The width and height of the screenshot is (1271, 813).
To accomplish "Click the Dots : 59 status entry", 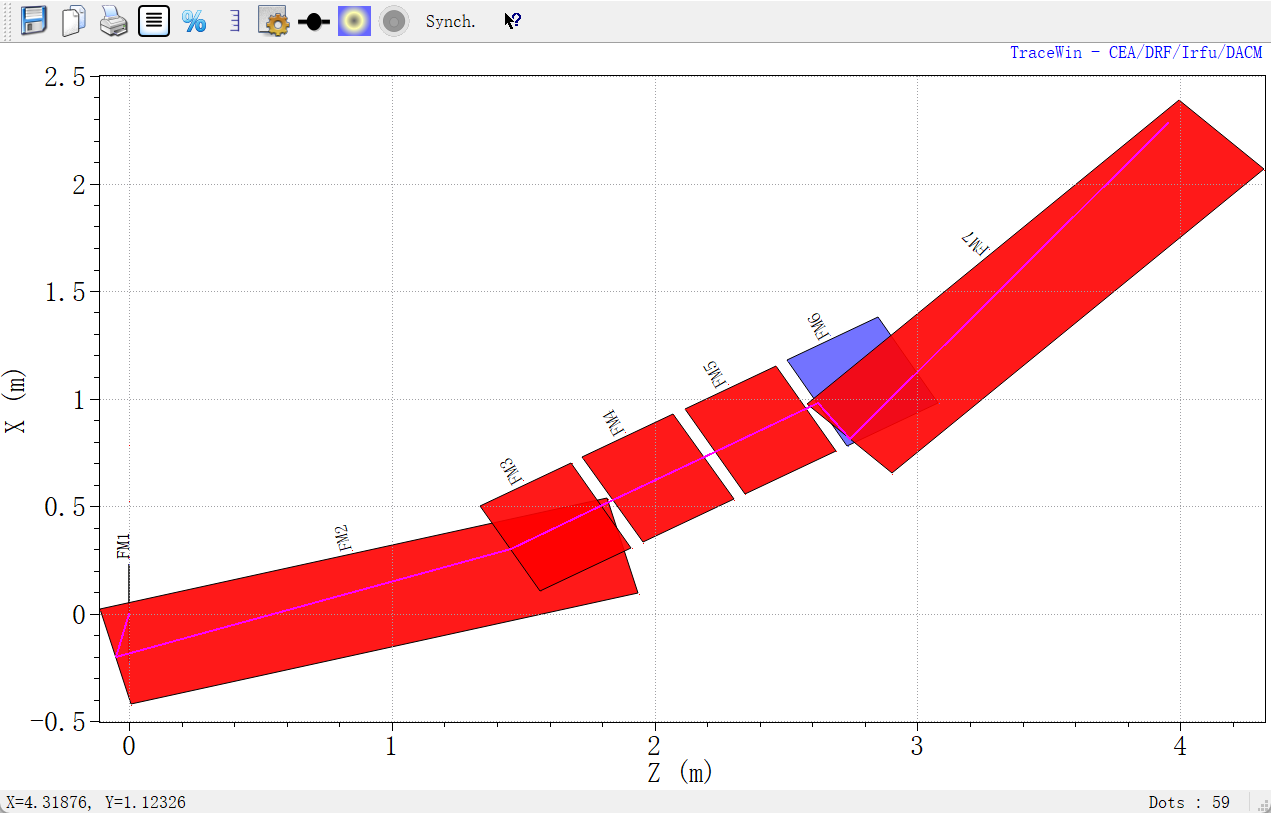I will pyautogui.click(x=1189, y=802).
